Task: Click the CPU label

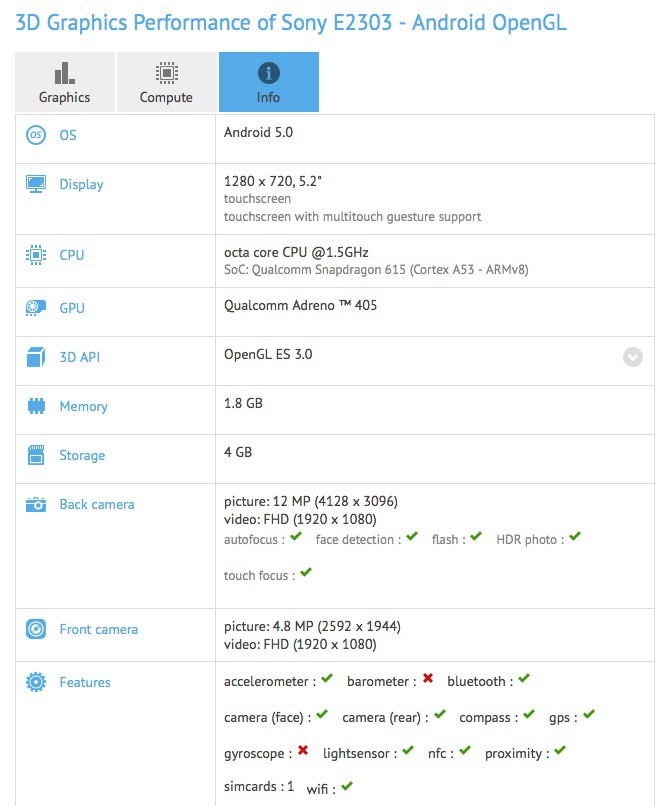Action: click(x=72, y=255)
